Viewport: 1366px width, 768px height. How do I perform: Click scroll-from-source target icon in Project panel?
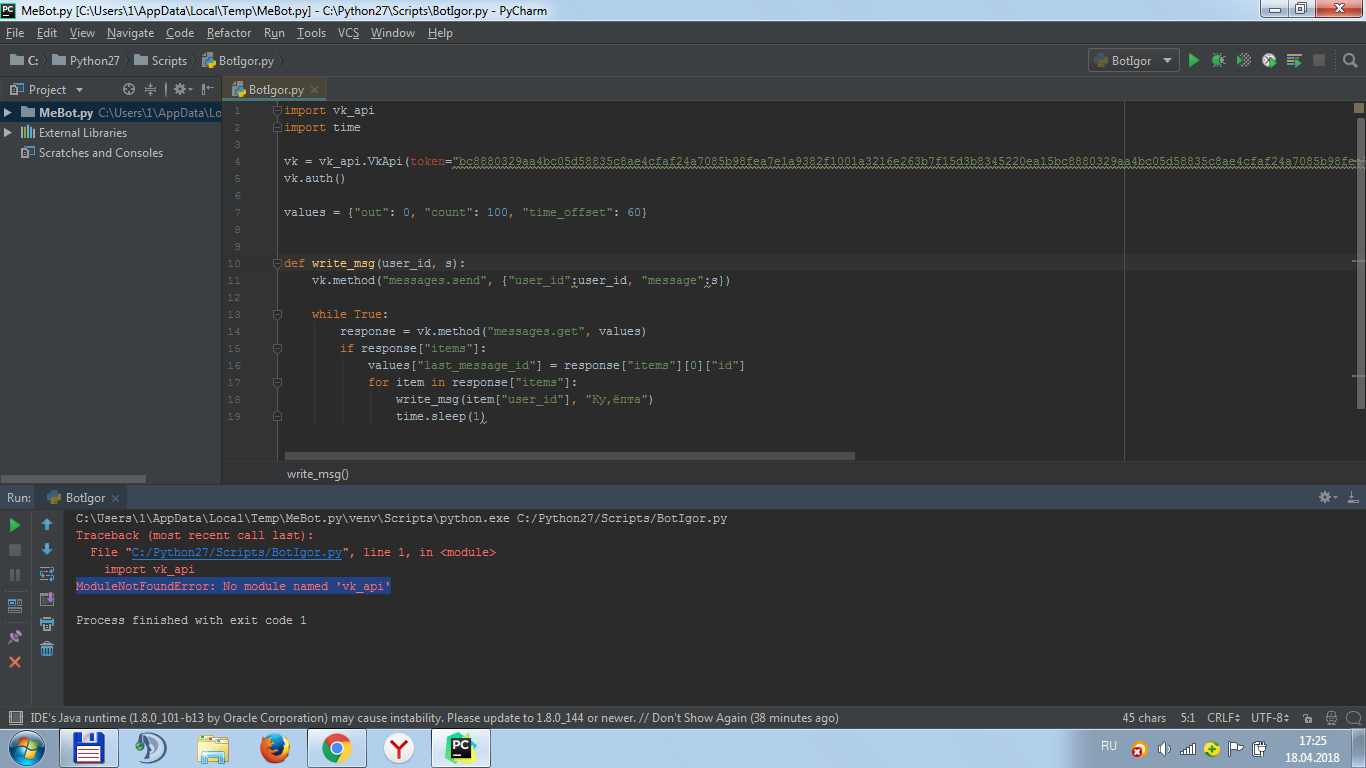(128, 89)
